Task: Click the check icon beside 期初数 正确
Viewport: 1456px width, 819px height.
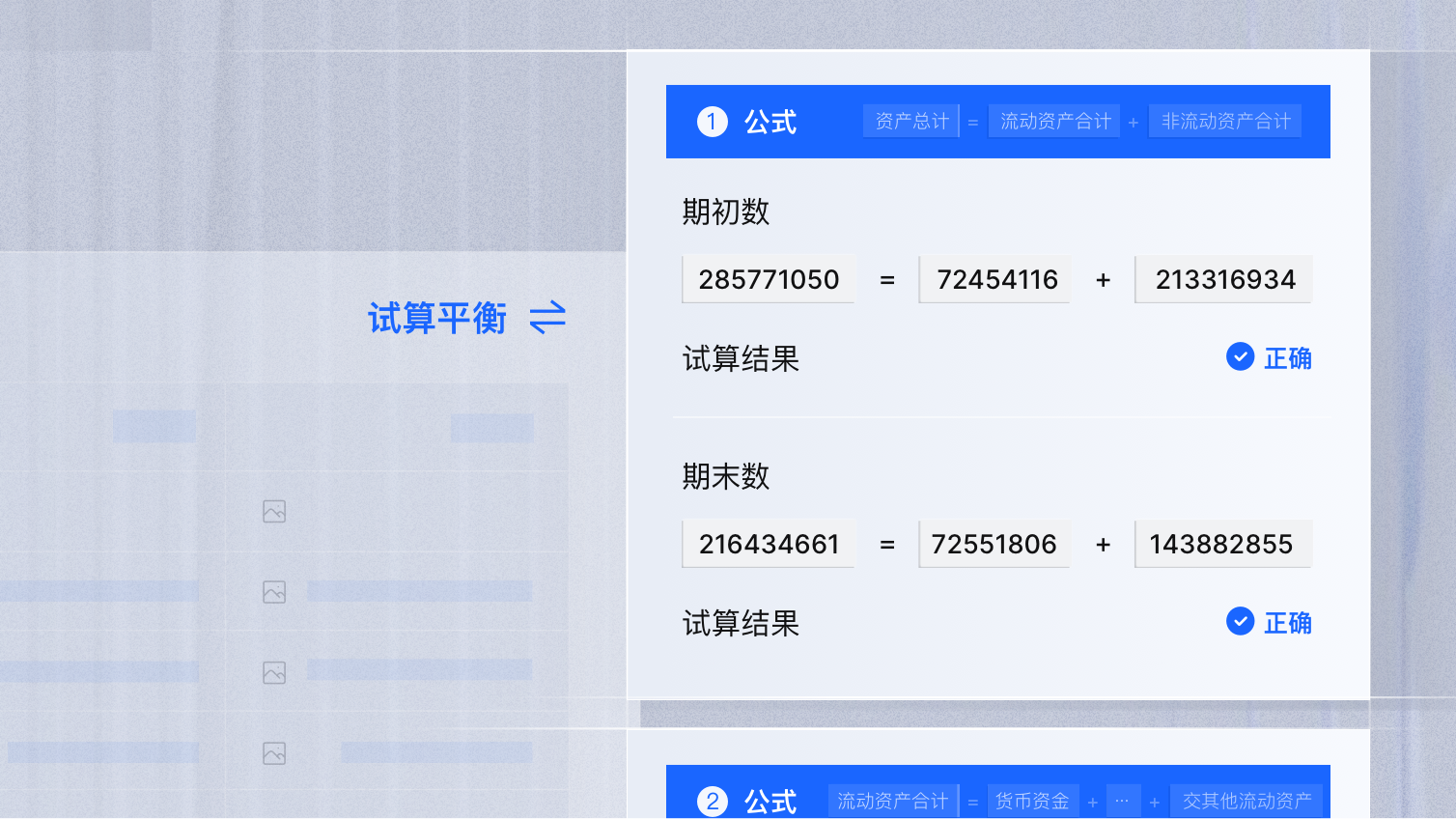Action: [x=1240, y=356]
